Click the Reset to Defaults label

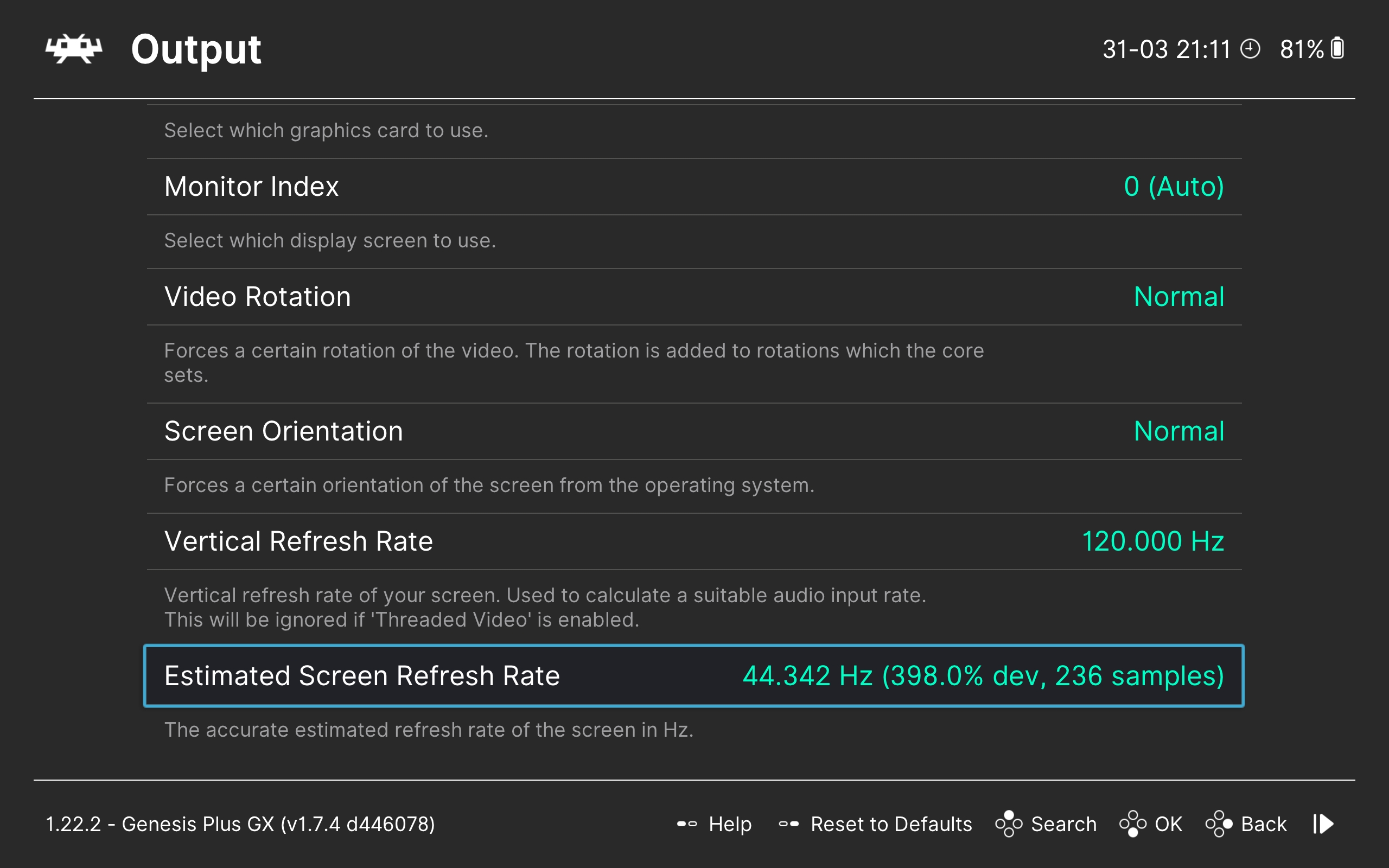891,824
